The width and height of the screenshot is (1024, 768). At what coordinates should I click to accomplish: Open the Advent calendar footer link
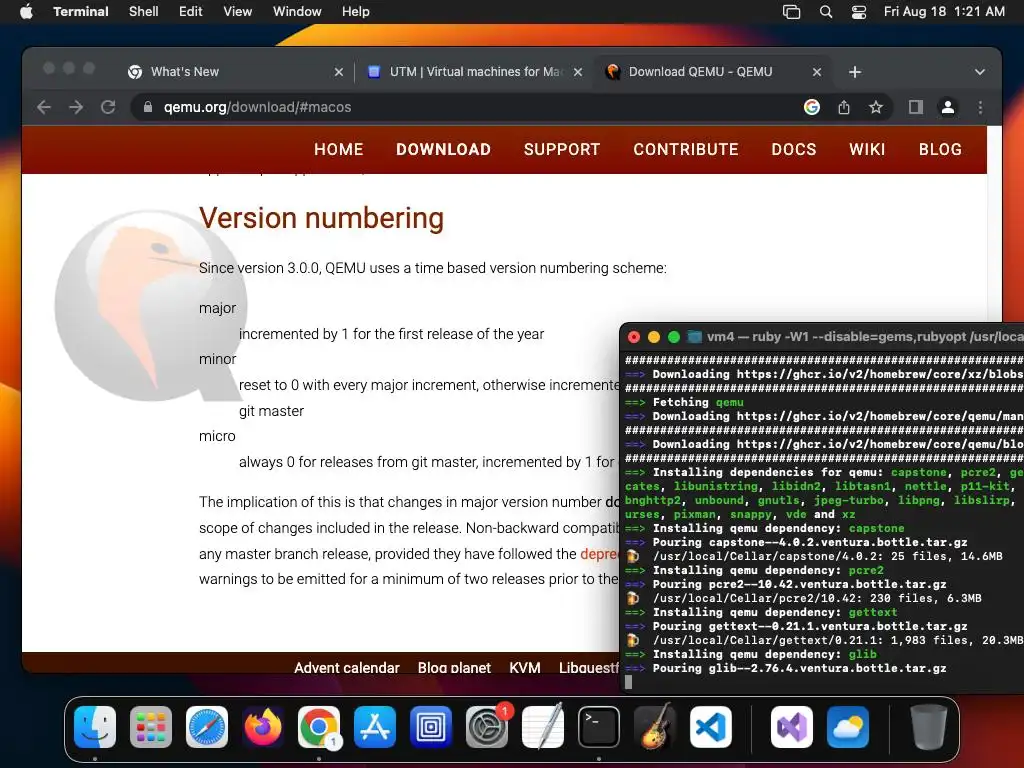point(347,667)
